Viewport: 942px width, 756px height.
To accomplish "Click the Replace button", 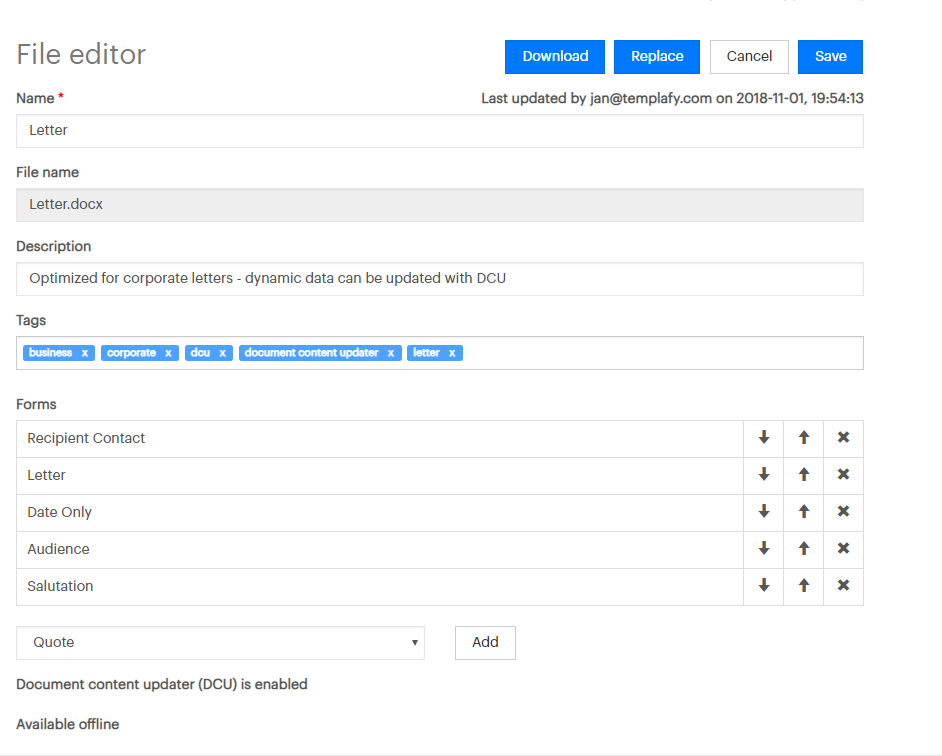I will pyautogui.click(x=657, y=57).
